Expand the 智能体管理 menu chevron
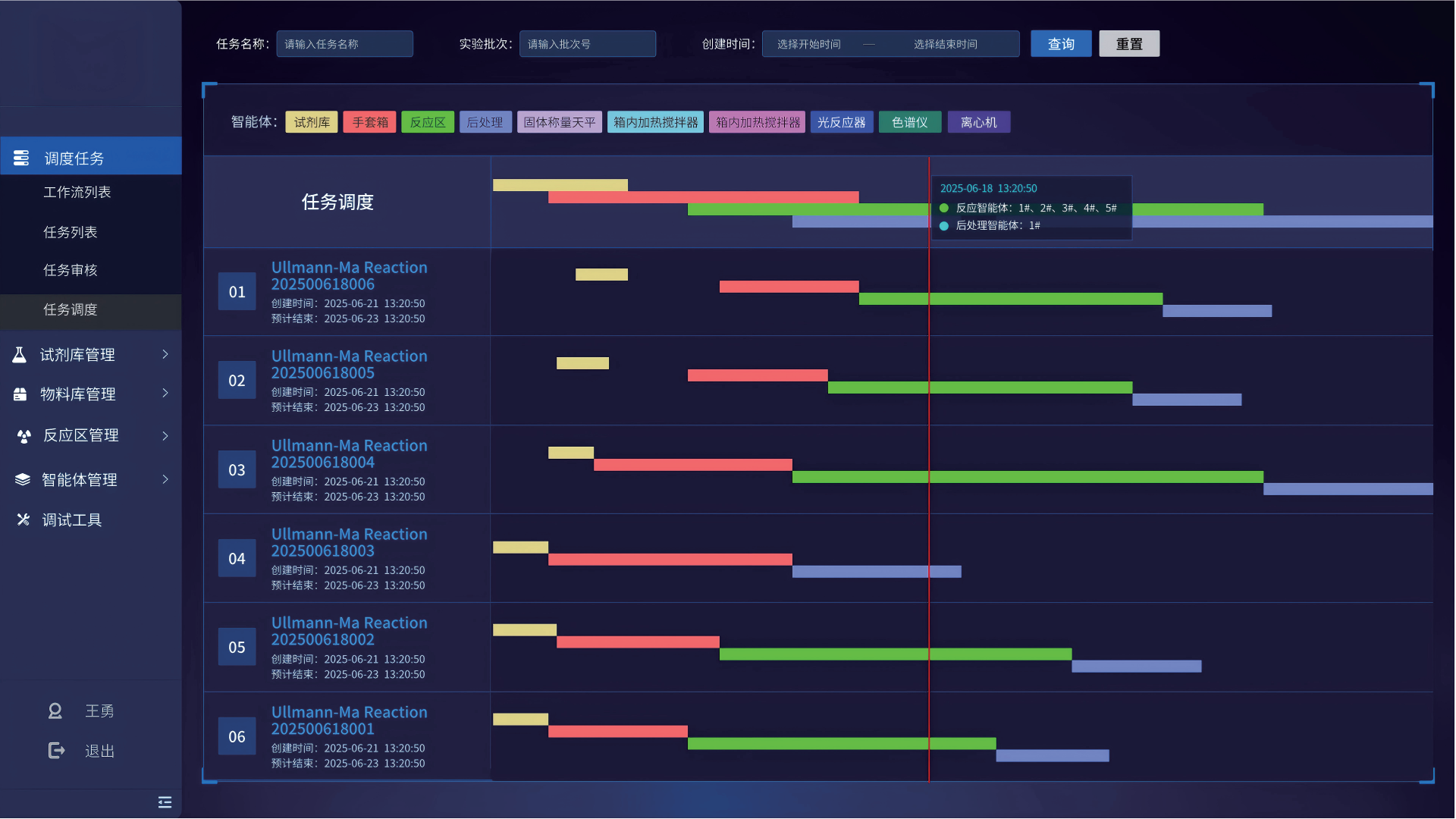Screen dimensions: 1456x819 coord(165,479)
